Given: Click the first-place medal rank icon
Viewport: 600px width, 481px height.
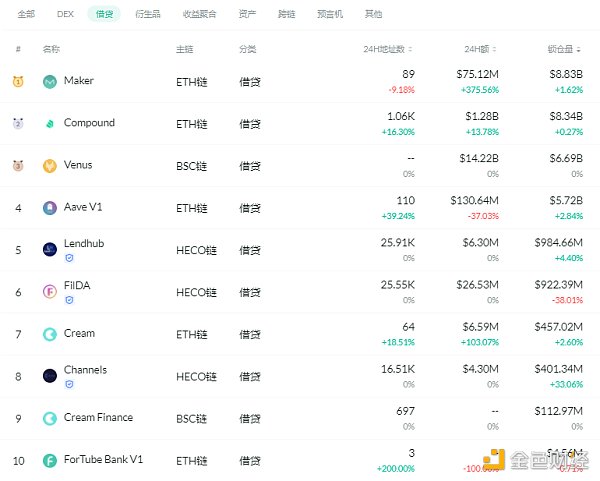Looking at the screenshot, I should (x=17, y=82).
